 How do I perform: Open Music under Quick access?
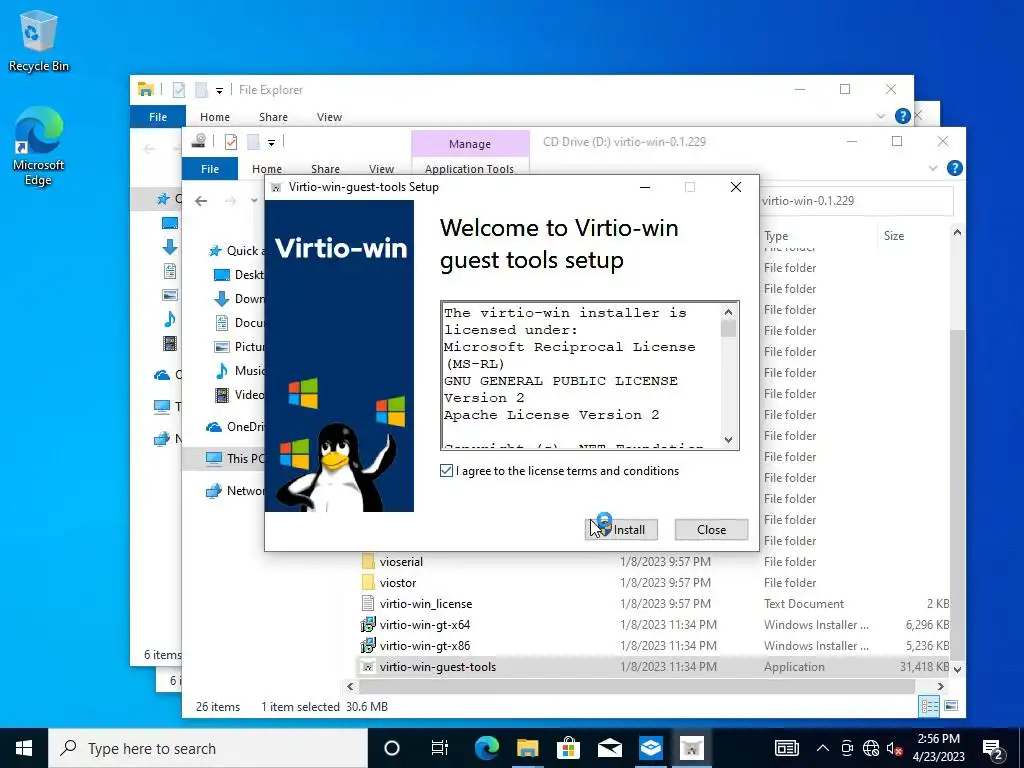tap(240, 371)
